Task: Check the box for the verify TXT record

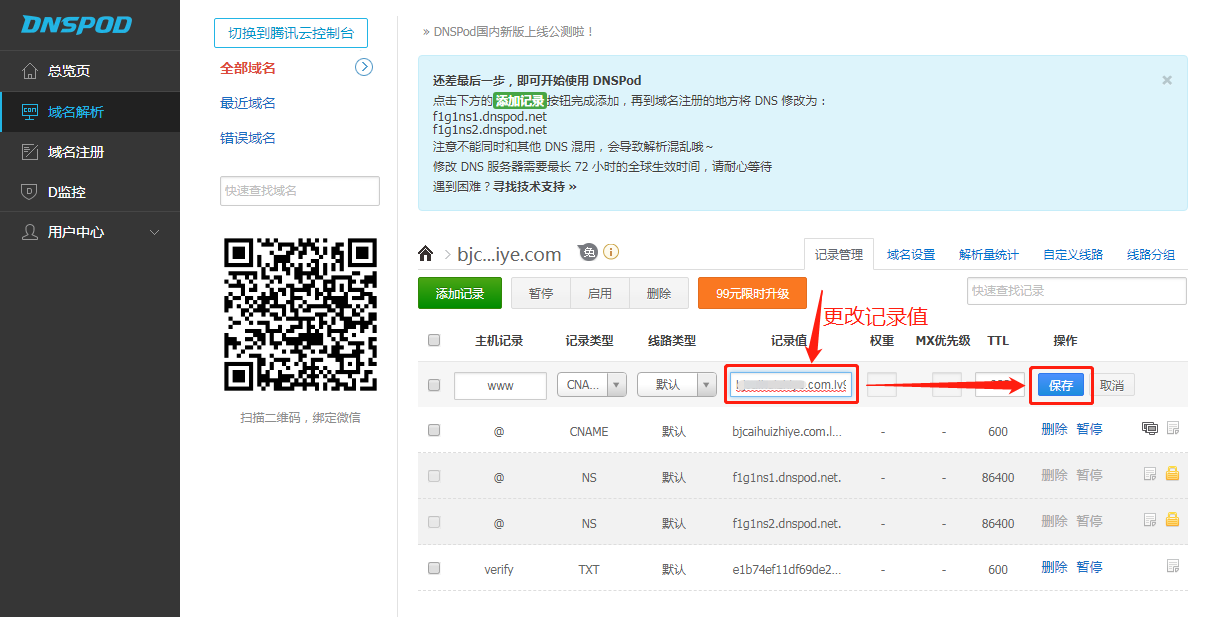Action: [434, 568]
